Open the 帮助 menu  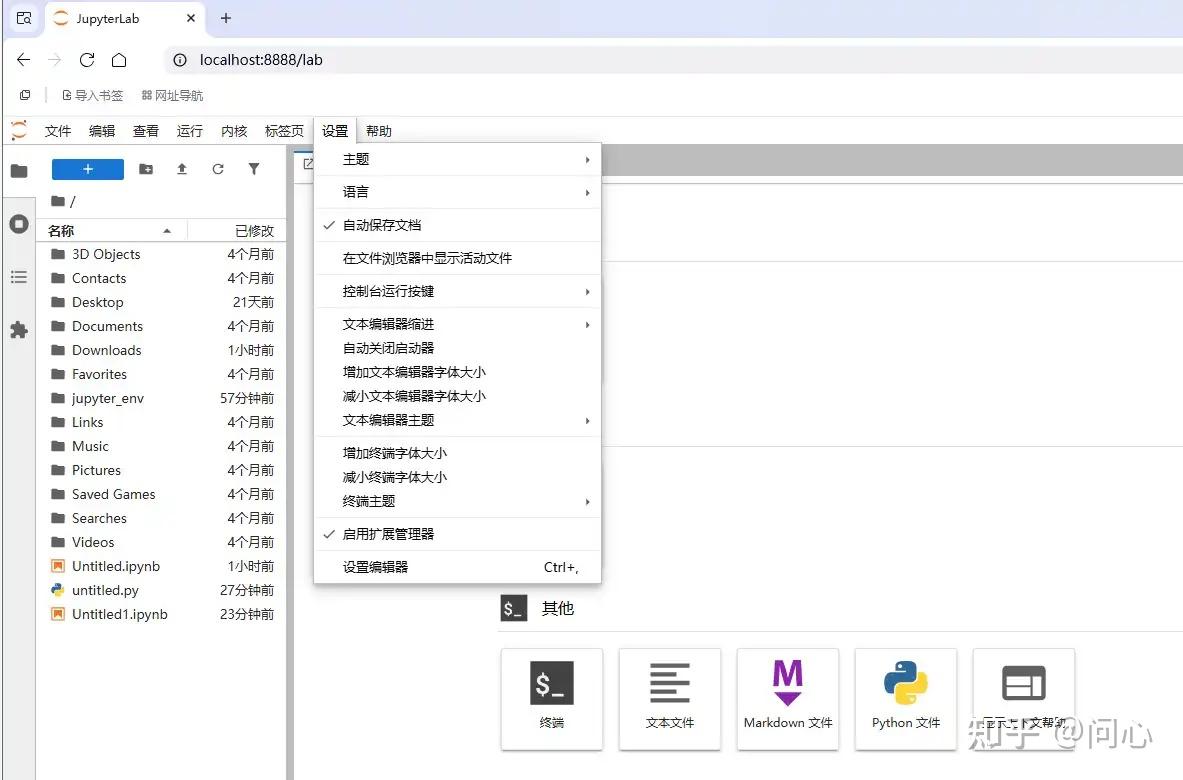click(x=378, y=130)
